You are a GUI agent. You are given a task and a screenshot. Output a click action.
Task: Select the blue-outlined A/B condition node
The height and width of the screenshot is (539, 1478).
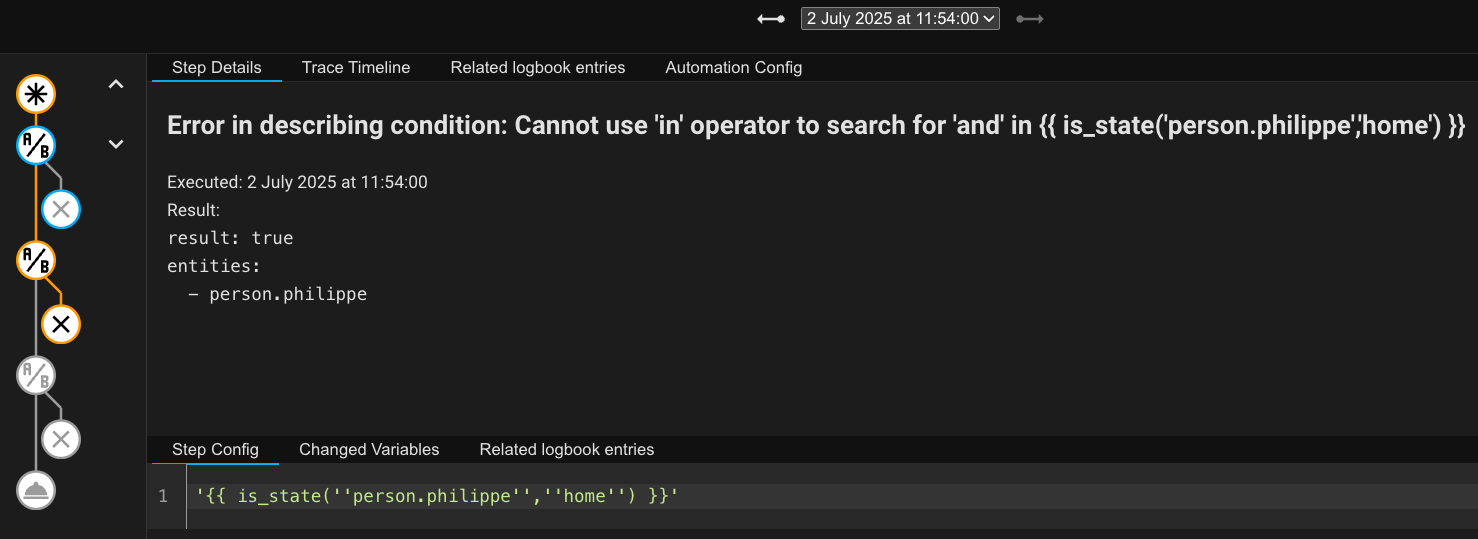click(x=36, y=146)
